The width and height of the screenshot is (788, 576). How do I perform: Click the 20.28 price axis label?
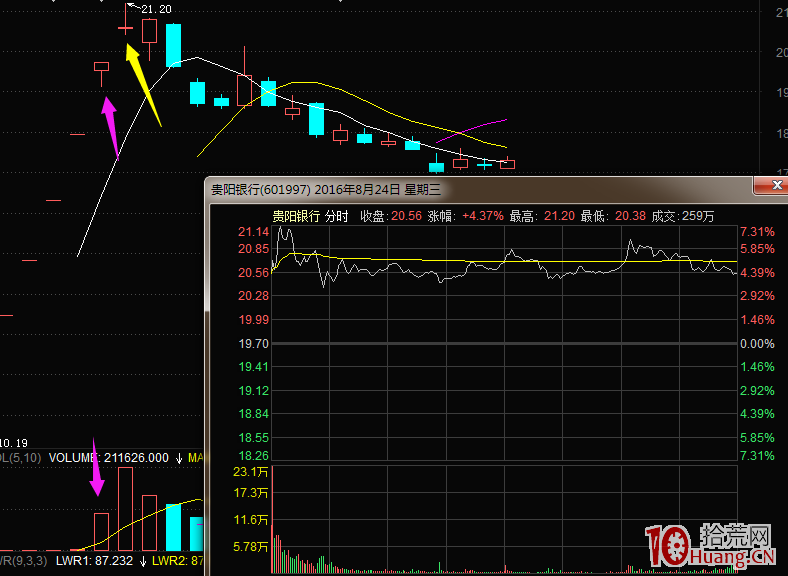(x=253, y=296)
